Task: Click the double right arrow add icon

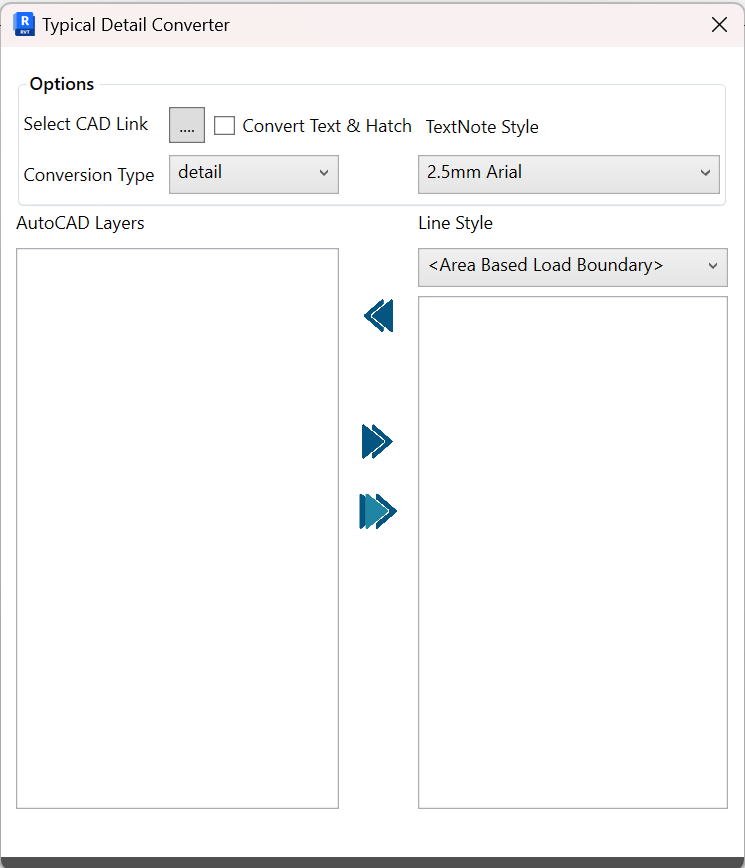Action: (377, 441)
